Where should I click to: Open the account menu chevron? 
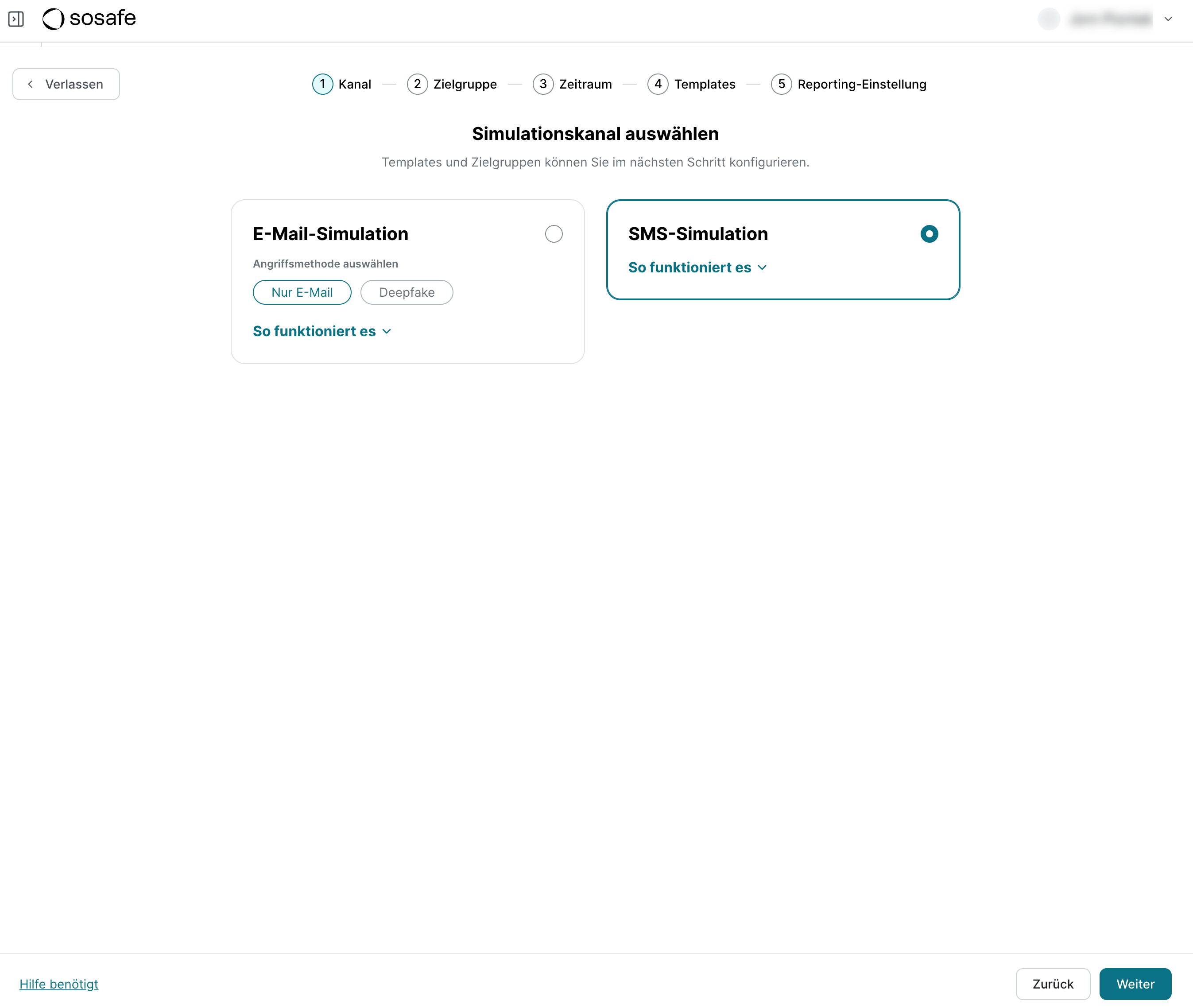point(1169,19)
